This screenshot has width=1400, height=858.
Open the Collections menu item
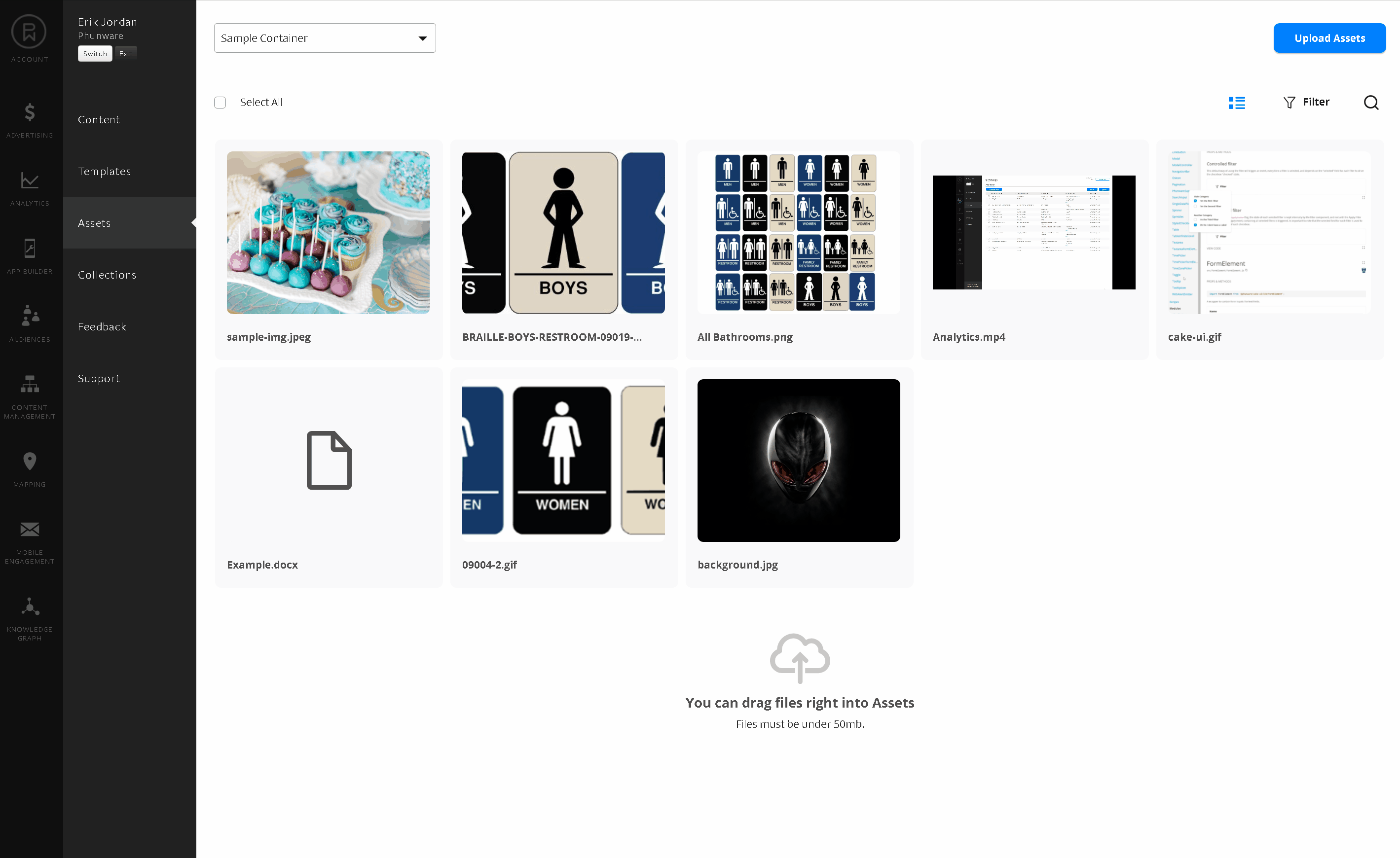click(x=107, y=275)
